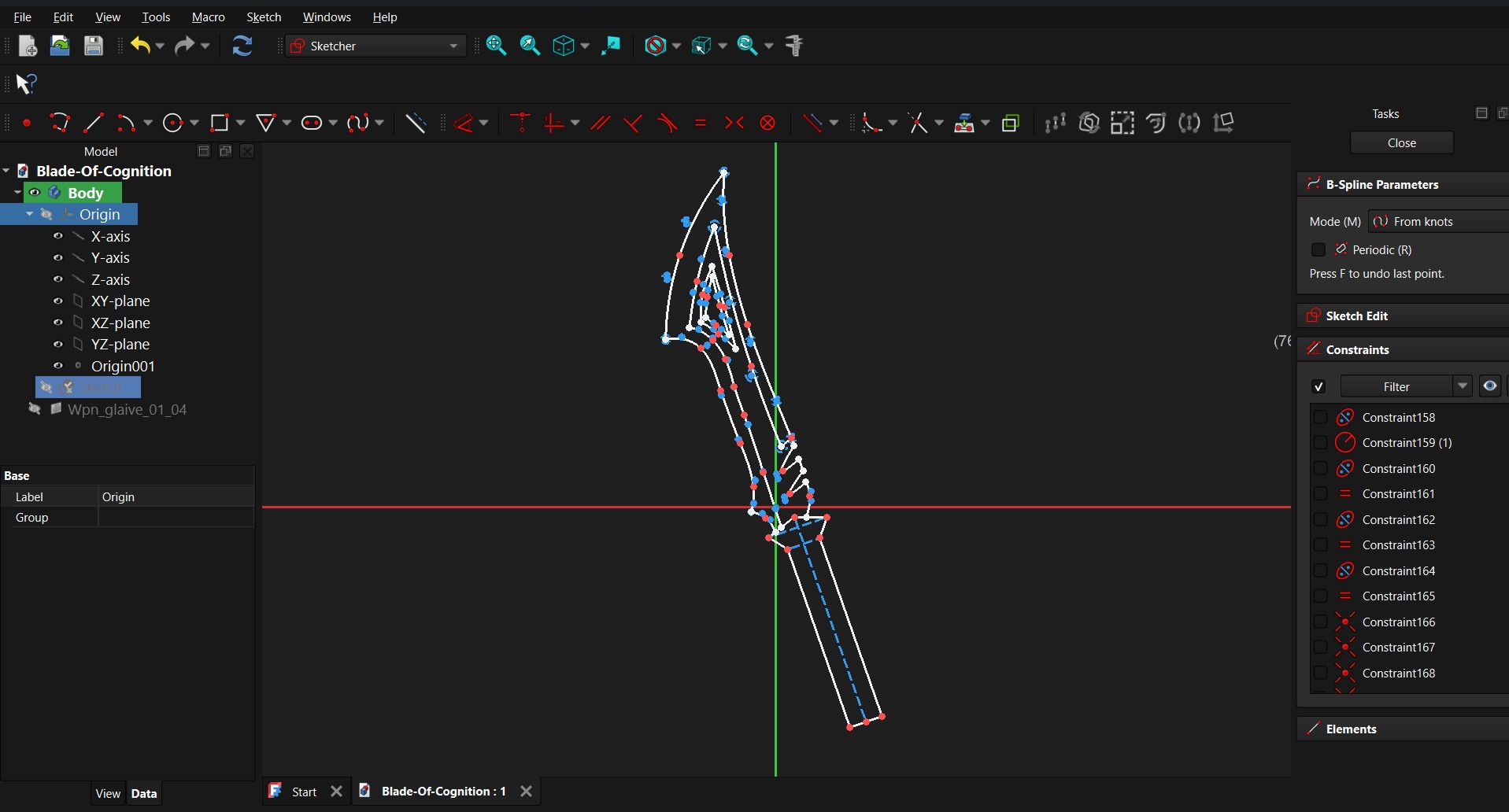Apply the symmetric constraint

coord(734,123)
